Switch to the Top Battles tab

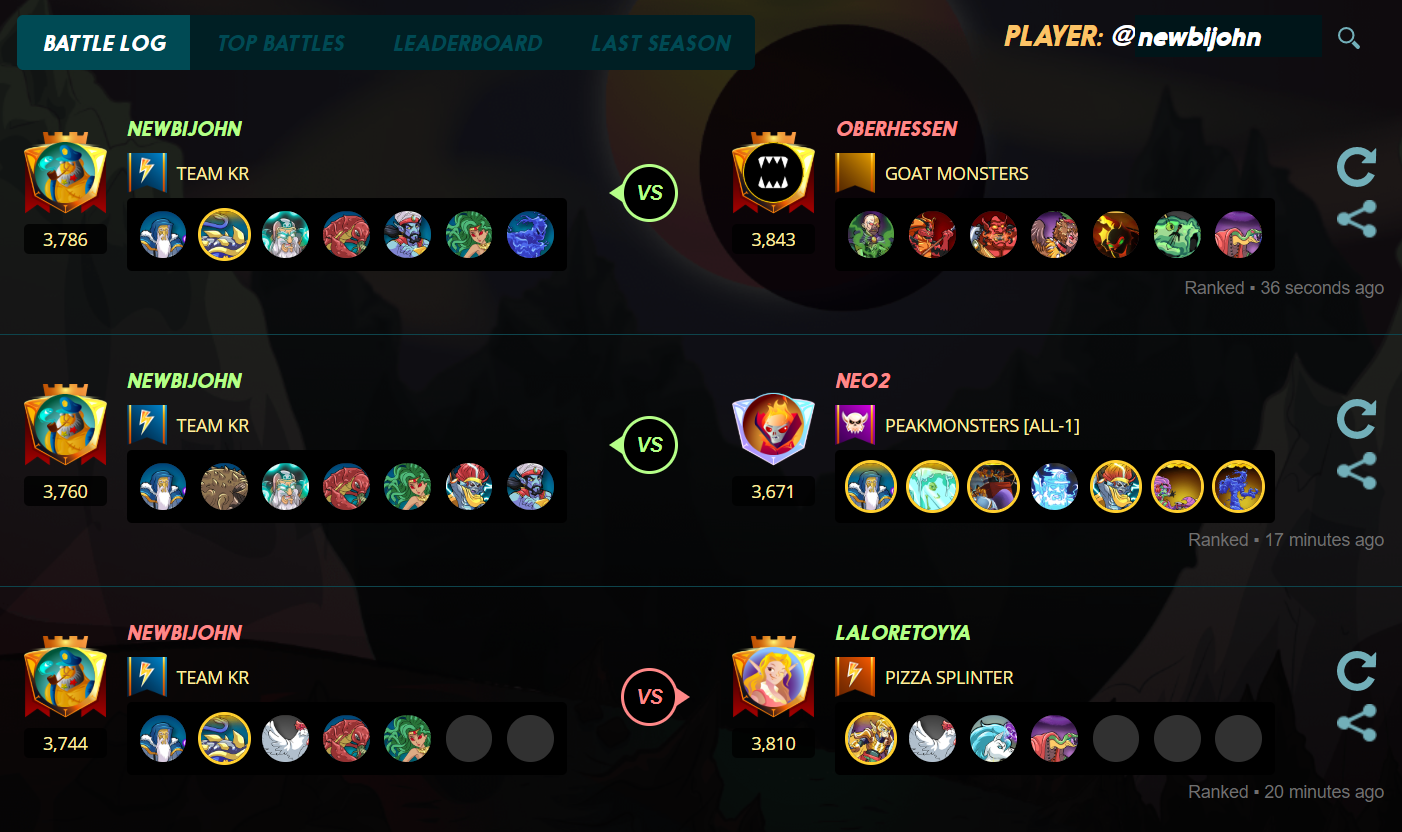click(281, 43)
